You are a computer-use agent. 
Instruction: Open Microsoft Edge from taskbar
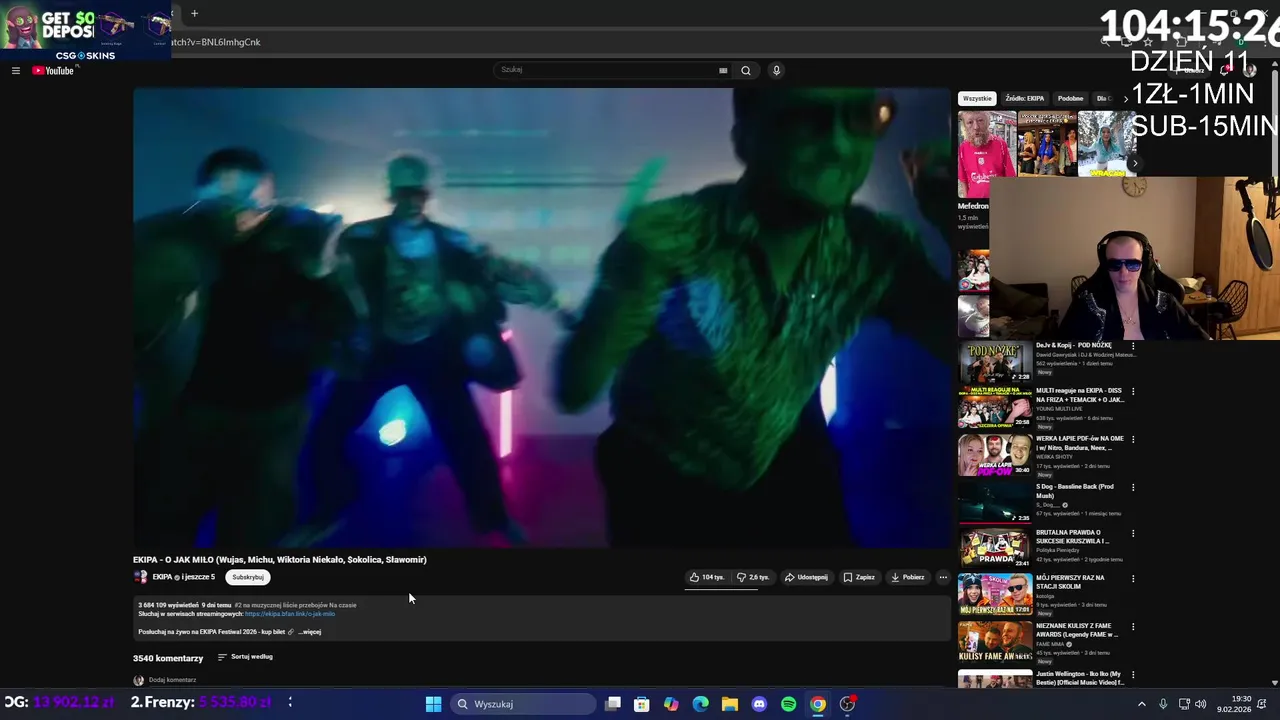tap(701, 704)
